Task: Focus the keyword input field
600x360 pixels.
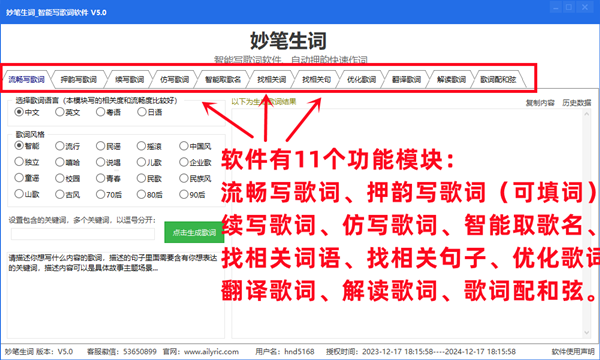Action: tap(83, 234)
